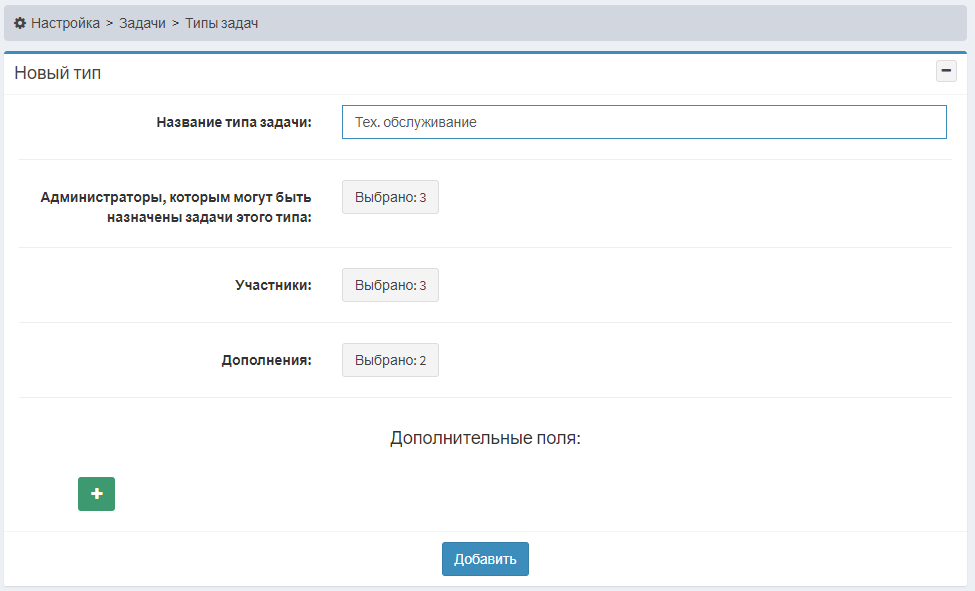Click the separator arrow after Настройка

coord(109,23)
